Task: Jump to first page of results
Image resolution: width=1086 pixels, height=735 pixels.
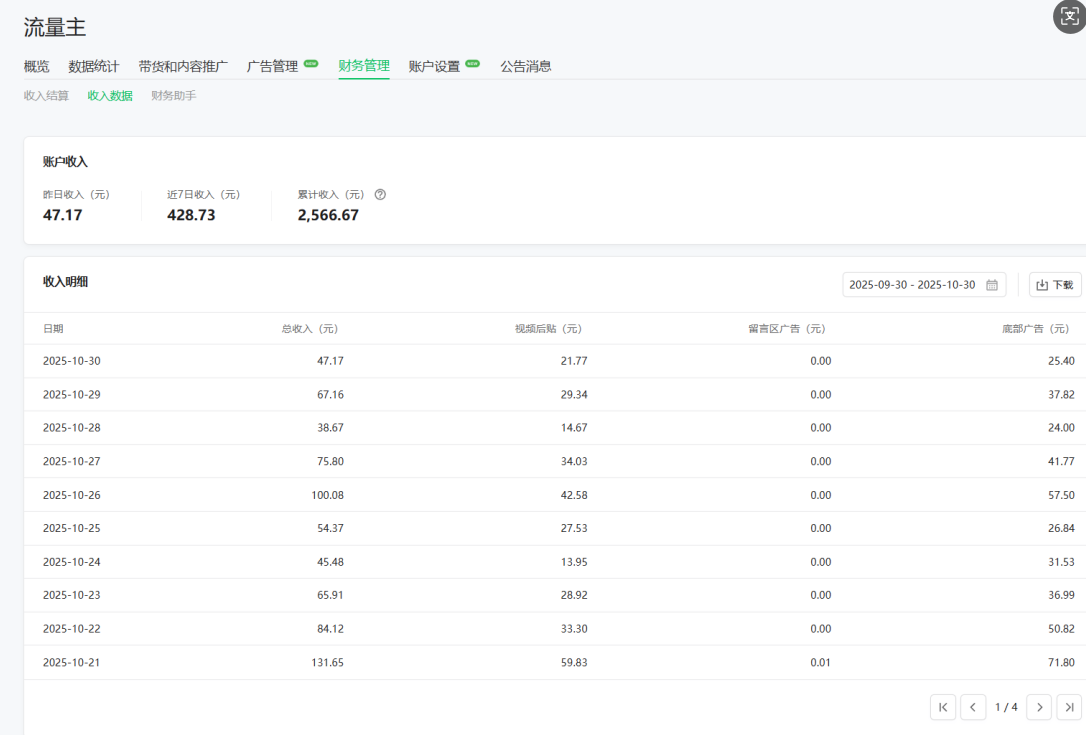Action: [942, 707]
